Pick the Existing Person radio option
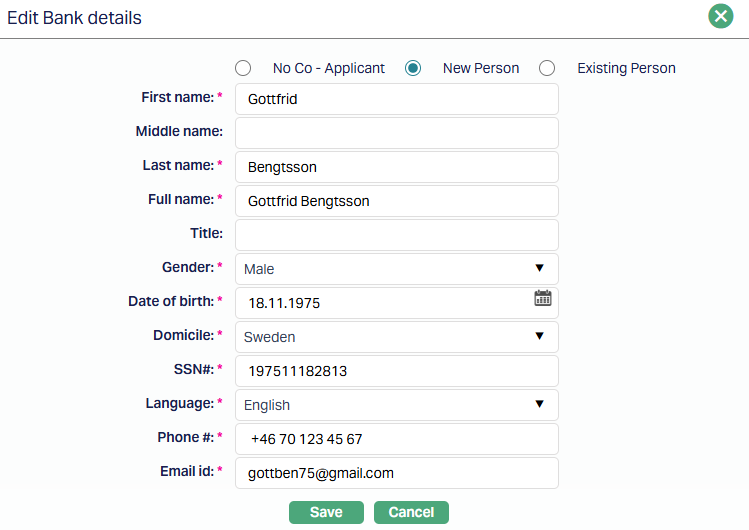749x530 pixels. 547,68
